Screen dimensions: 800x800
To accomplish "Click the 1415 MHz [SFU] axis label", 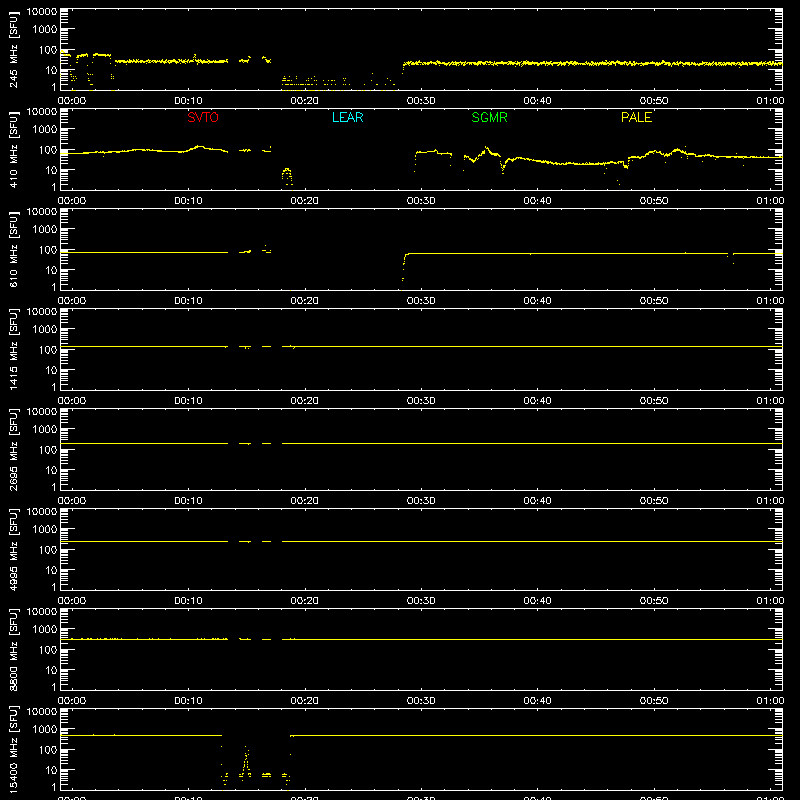I will pyautogui.click(x=13, y=349).
